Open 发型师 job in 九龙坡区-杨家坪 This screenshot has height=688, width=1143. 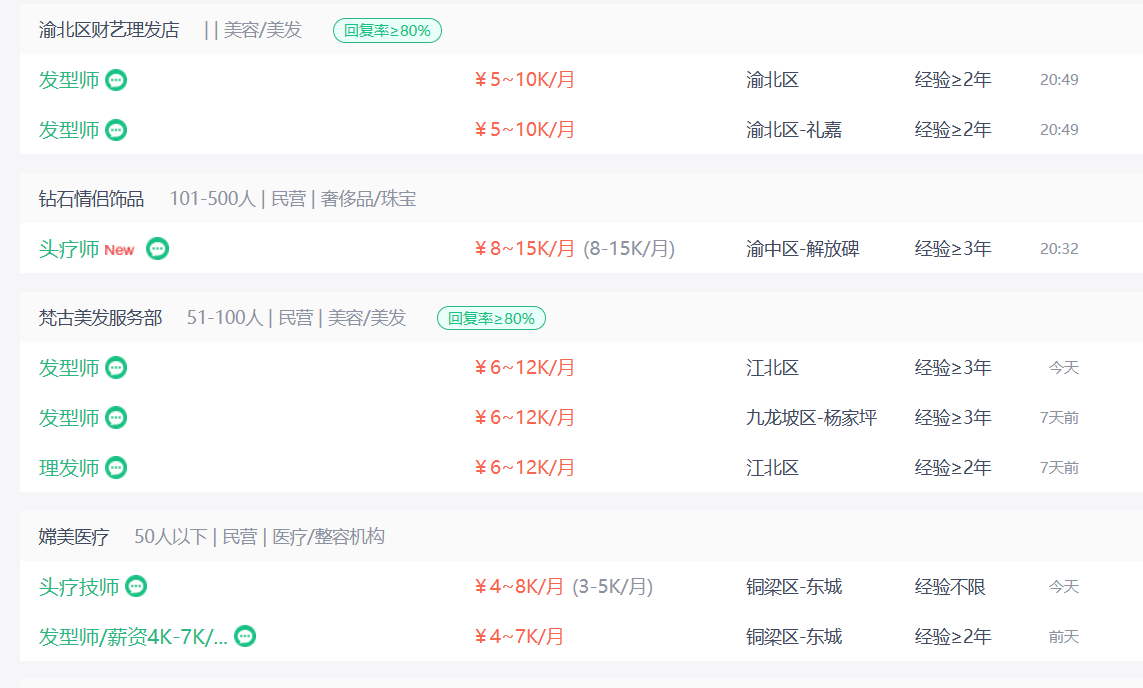[69, 418]
